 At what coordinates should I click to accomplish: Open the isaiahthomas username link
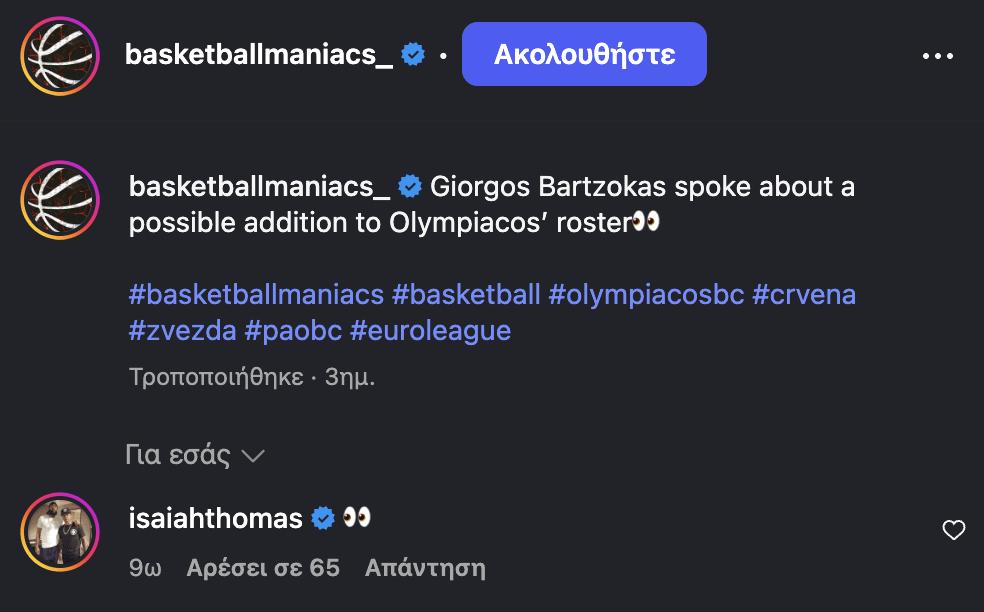(216, 518)
